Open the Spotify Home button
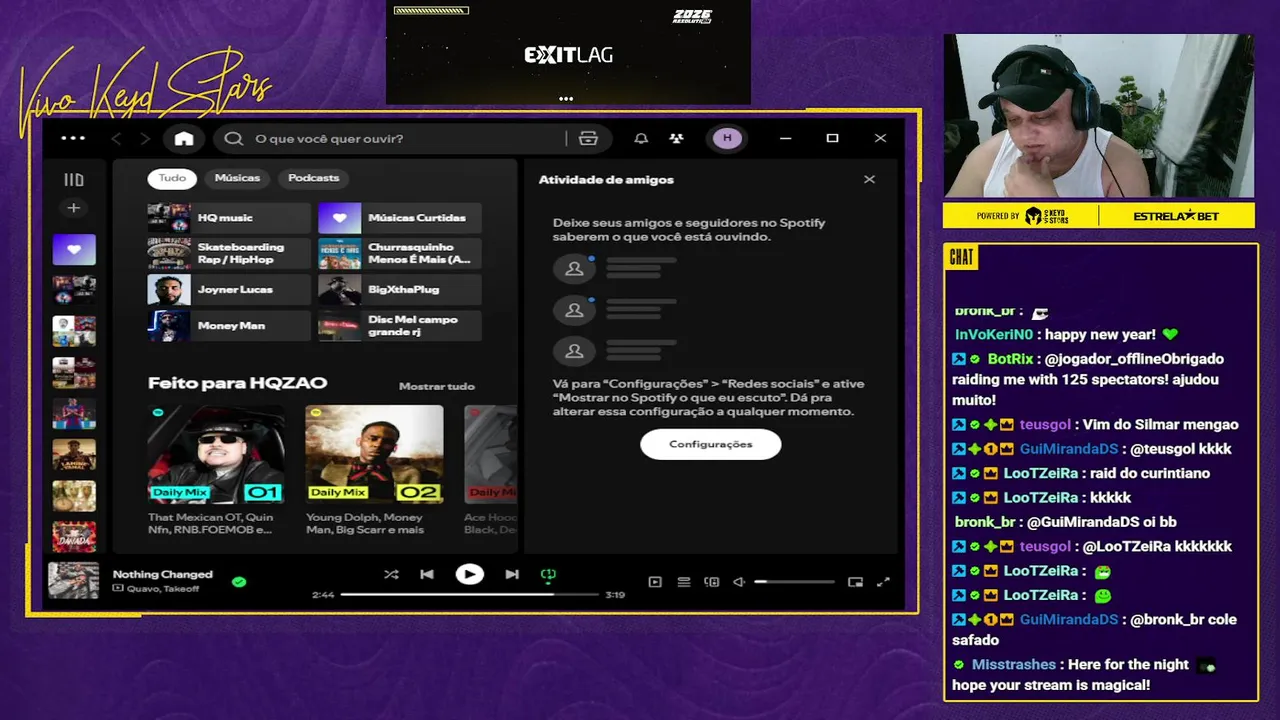The height and width of the screenshot is (720, 1280). tap(184, 138)
